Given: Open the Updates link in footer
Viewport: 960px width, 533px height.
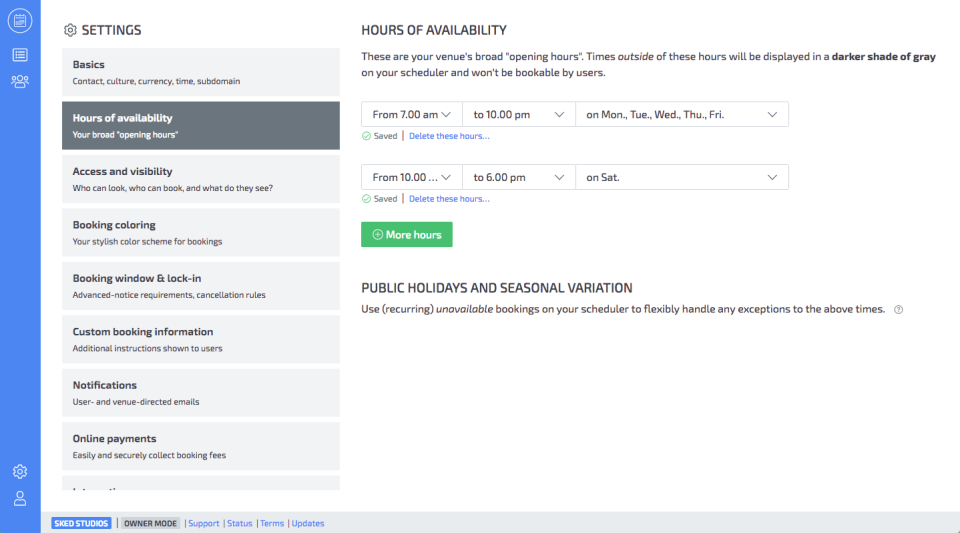Looking at the screenshot, I should point(307,523).
